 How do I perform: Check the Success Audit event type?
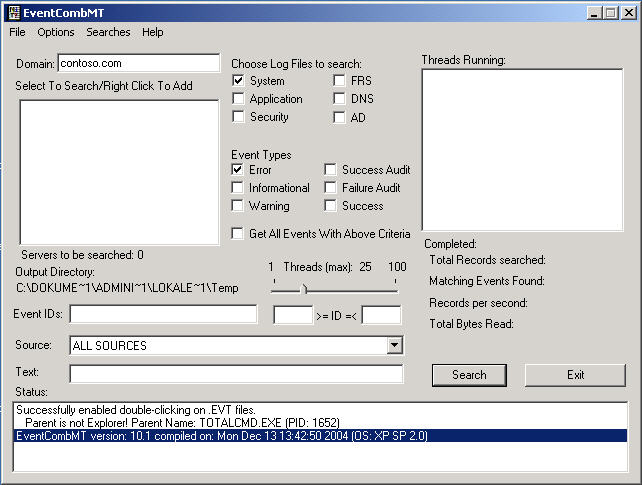(x=330, y=169)
